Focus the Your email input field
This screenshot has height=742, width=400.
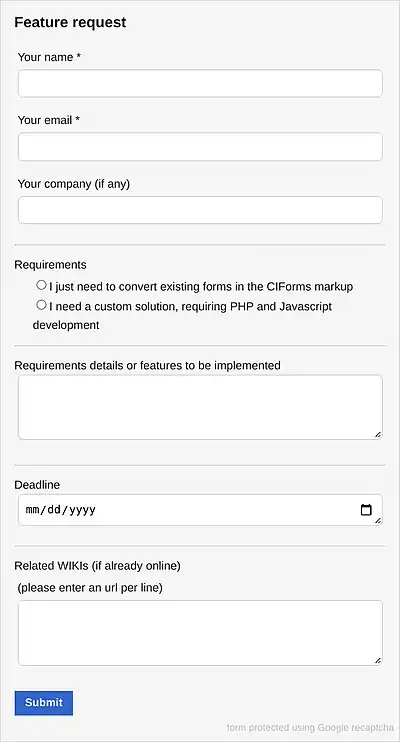pos(200,147)
